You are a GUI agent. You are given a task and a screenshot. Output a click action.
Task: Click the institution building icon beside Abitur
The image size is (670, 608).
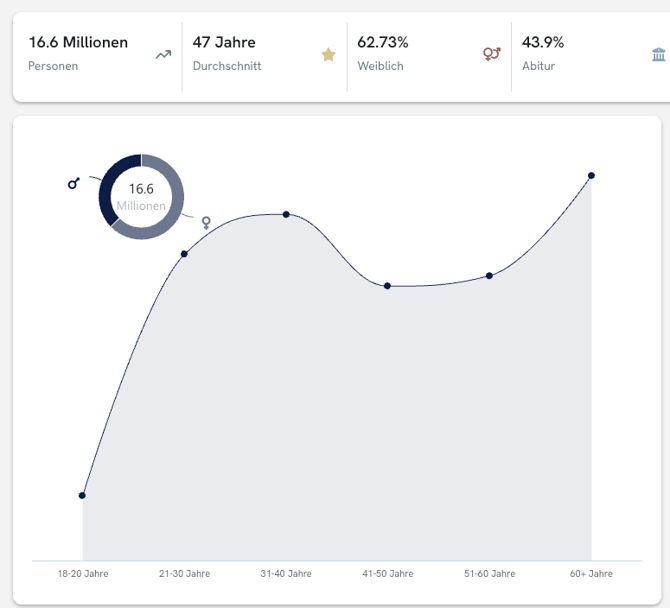coord(658,55)
